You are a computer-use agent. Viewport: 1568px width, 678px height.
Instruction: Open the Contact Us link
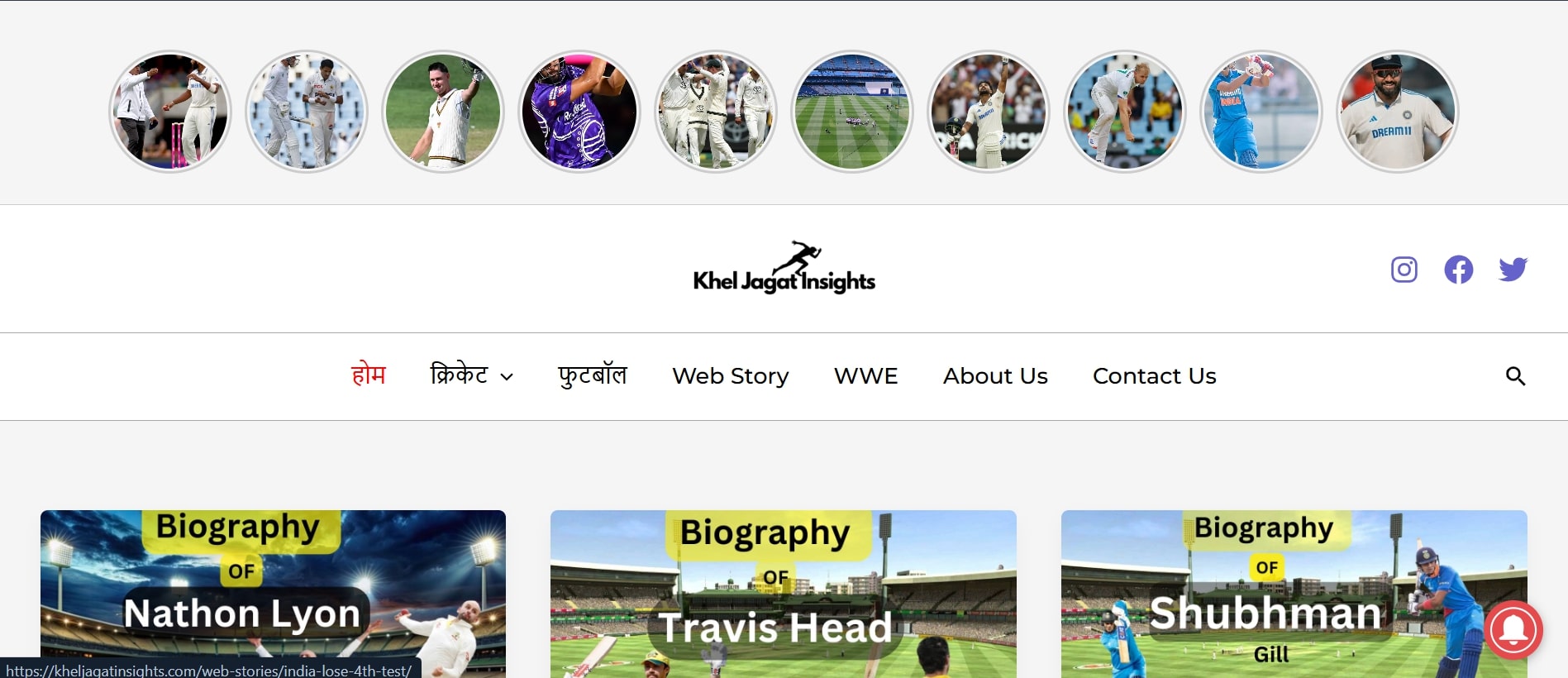coord(1154,376)
